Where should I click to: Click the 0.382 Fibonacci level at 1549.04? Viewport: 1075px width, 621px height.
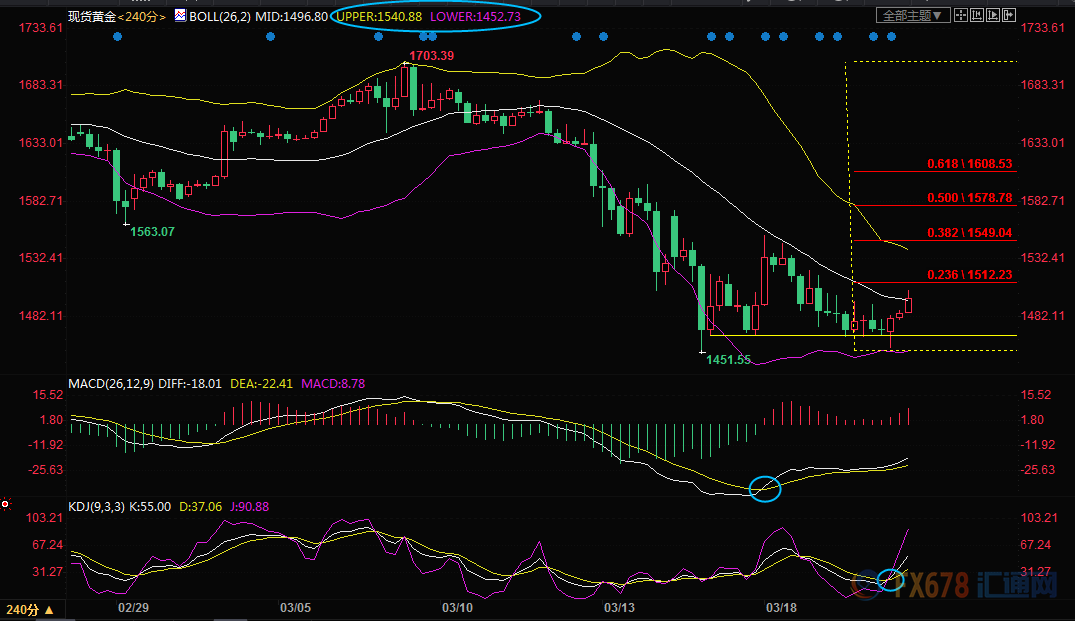pyautogui.click(x=969, y=233)
